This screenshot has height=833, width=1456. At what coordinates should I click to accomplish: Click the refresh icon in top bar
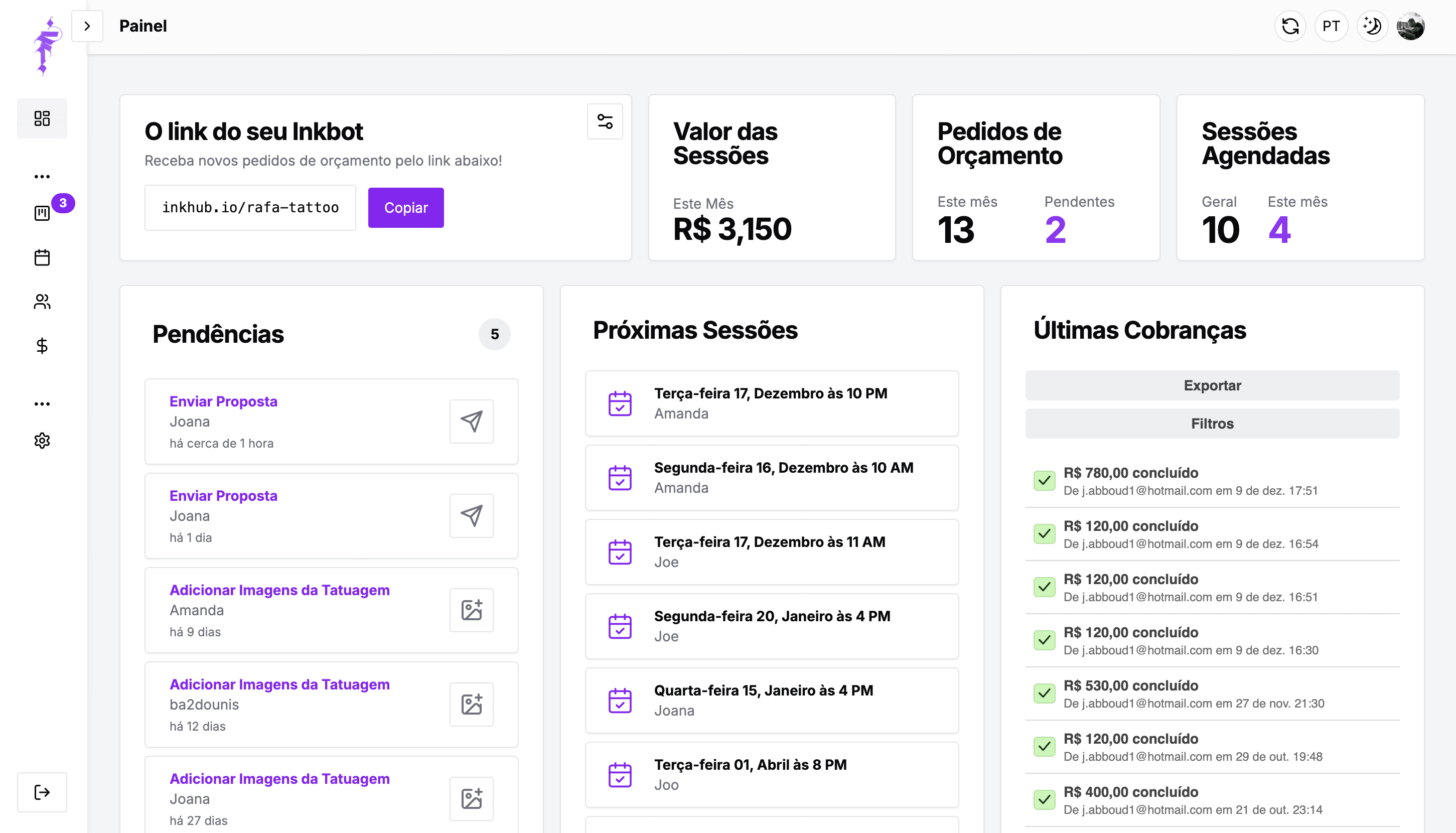[x=1290, y=26]
